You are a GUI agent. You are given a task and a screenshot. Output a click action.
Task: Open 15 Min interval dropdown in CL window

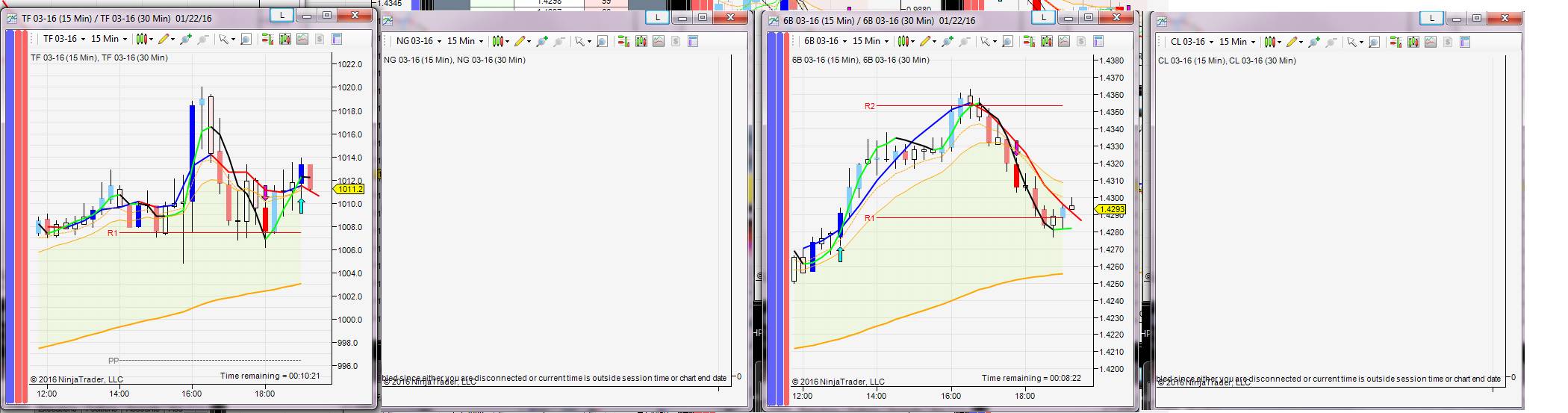(1237, 42)
